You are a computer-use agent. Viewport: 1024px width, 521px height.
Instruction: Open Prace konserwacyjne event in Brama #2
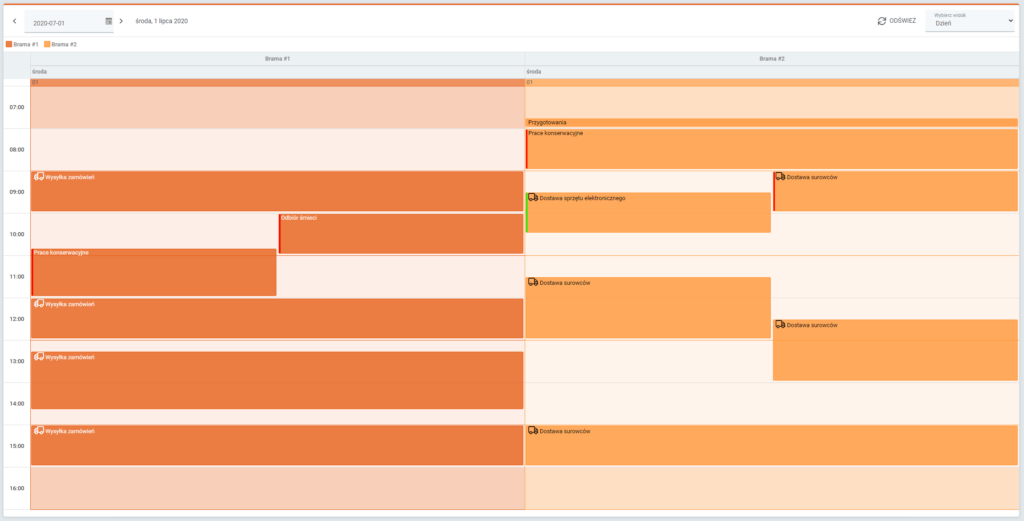[771, 150]
